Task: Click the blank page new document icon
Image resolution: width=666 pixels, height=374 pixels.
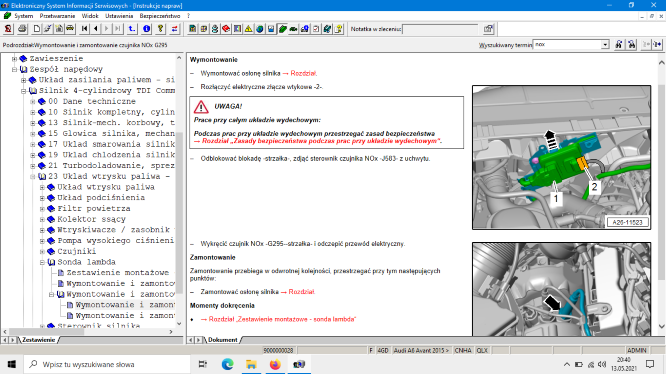Action: tap(37, 29)
